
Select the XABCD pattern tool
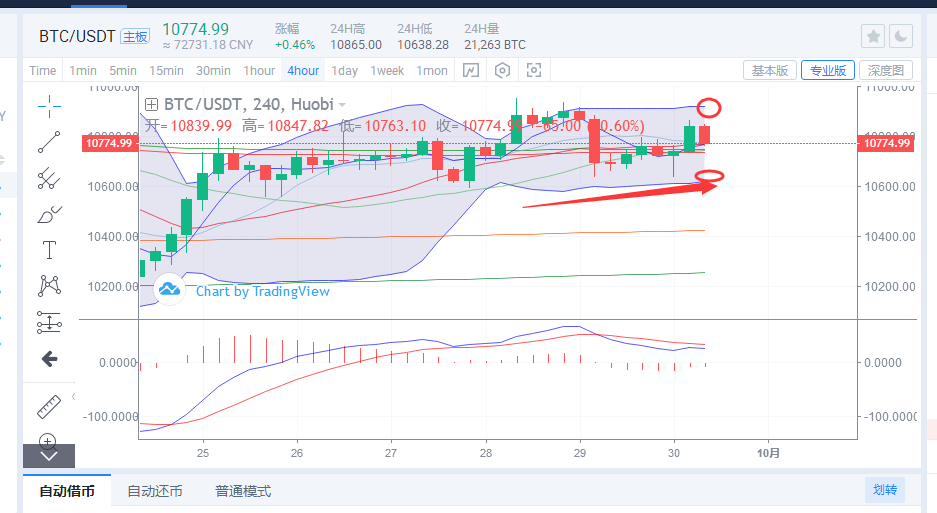[x=49, y=286]
